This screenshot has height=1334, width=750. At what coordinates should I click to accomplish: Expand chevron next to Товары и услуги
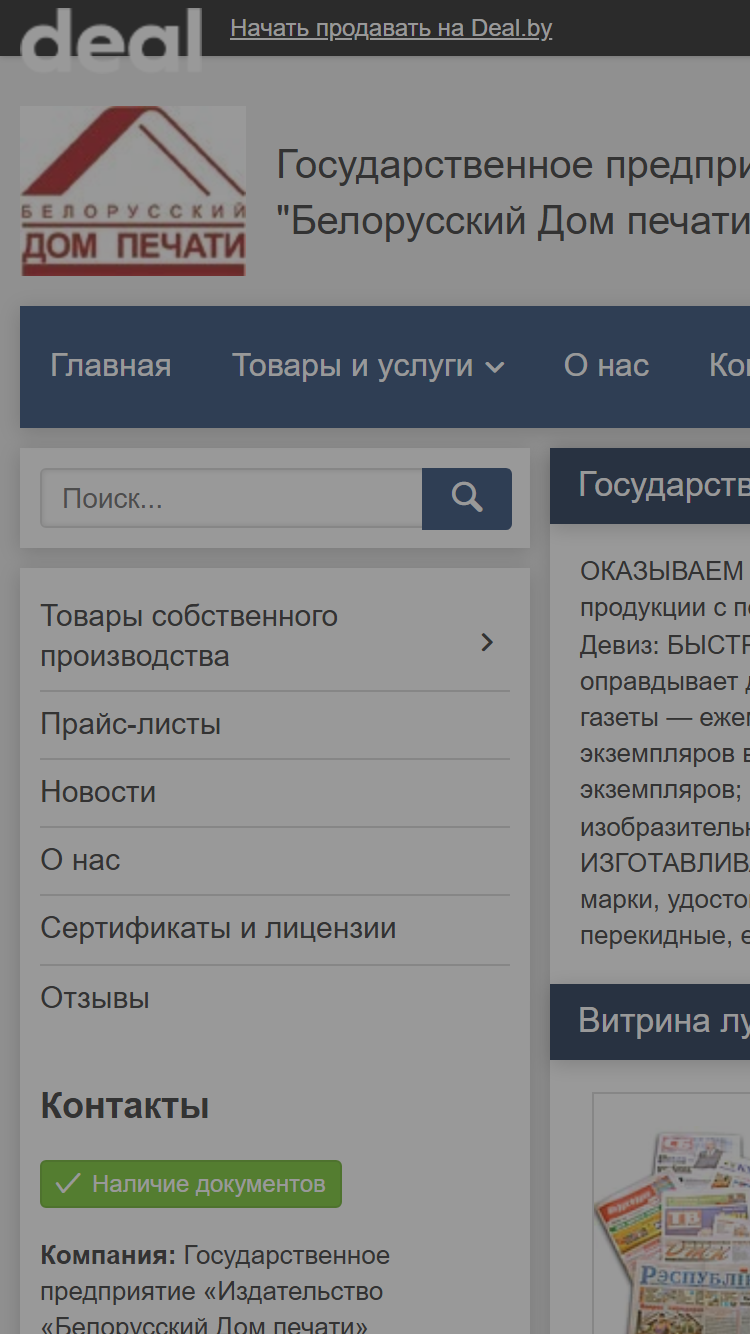coord(495,368)
